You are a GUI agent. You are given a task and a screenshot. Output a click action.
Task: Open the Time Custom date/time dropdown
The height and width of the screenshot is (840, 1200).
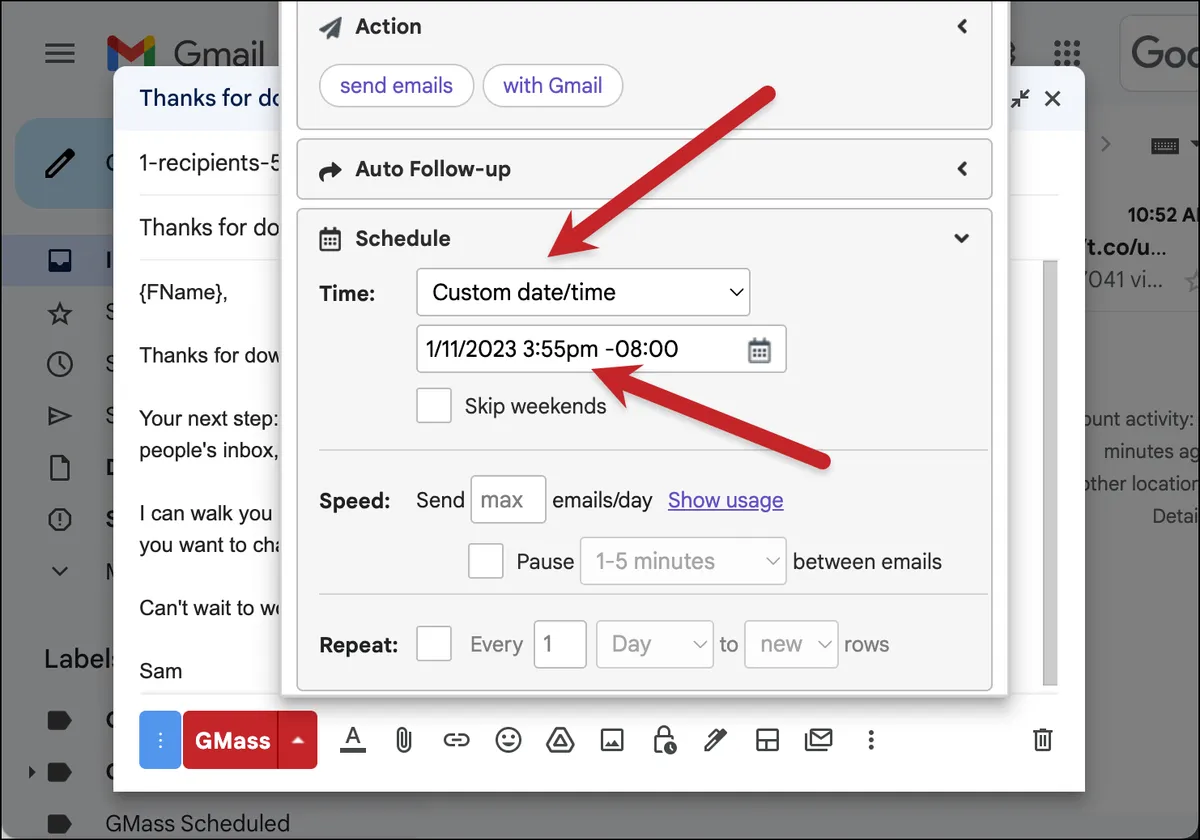[583, 292]
